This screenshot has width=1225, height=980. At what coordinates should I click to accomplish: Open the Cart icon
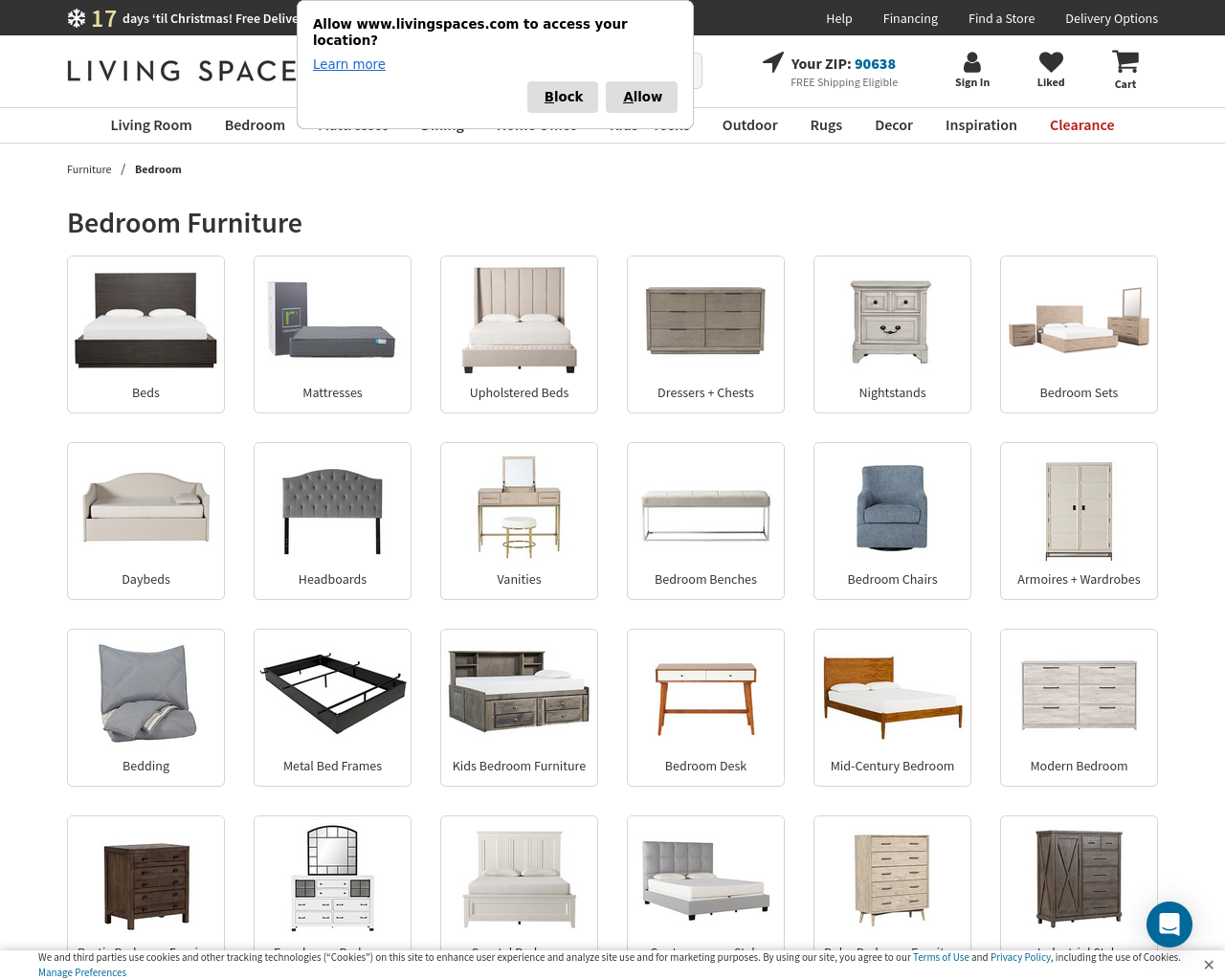[x=1125, y=63]
